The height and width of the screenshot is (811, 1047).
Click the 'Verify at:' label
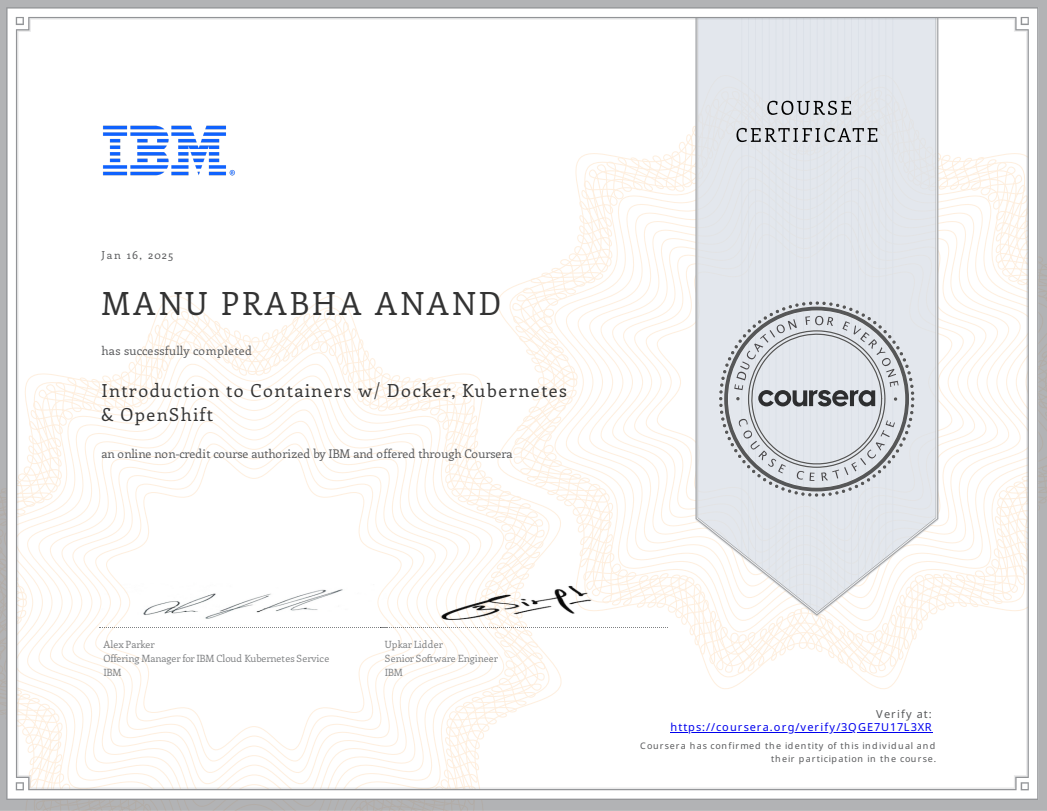[903, 714]
